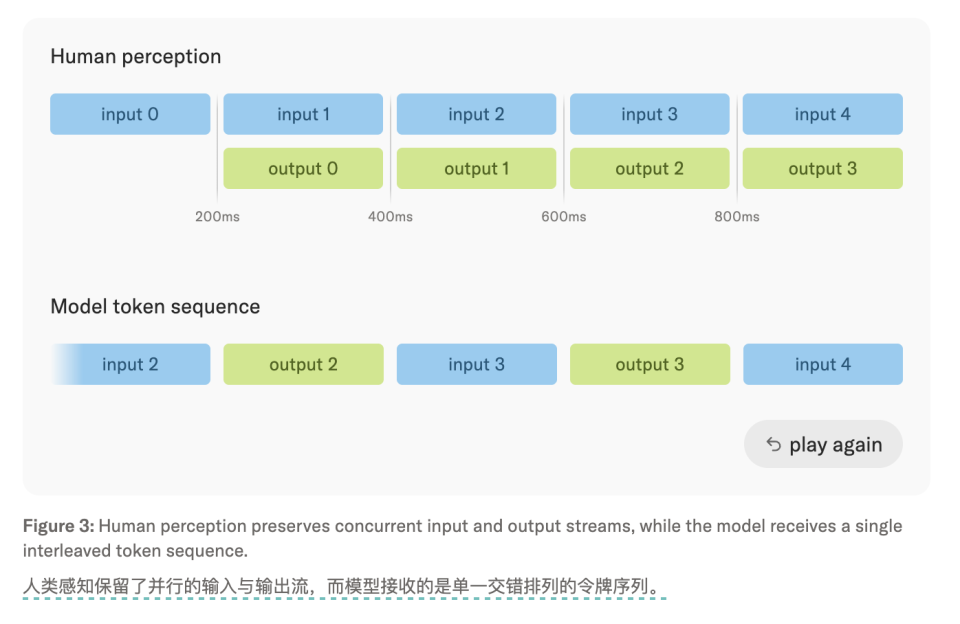This screenshot has width=960, height=624.
Task: Select input 1 in Human perception
Action: [x=303, y=115]
